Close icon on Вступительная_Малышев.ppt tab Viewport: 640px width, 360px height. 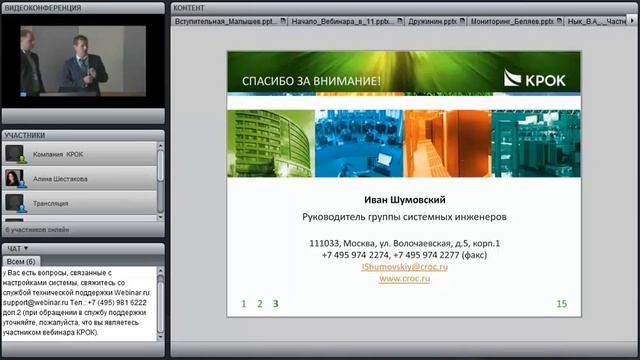point(283,20)
